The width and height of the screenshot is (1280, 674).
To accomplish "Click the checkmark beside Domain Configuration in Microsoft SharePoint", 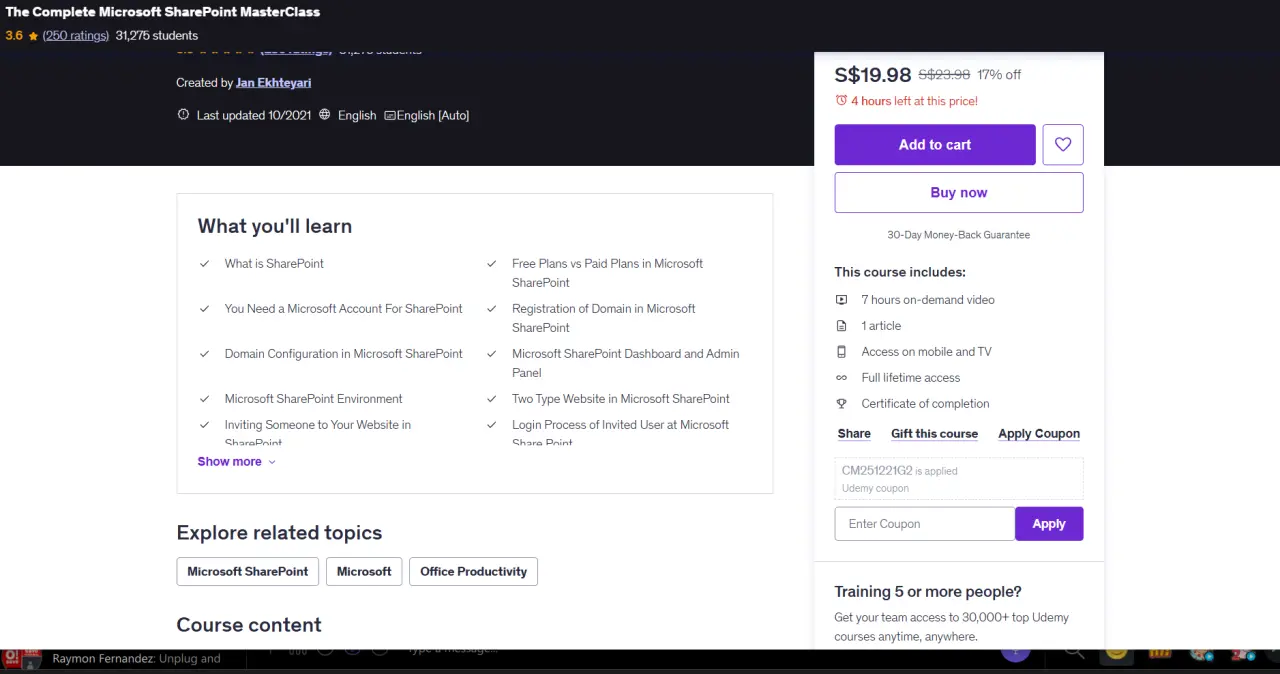I will point(204,354).
